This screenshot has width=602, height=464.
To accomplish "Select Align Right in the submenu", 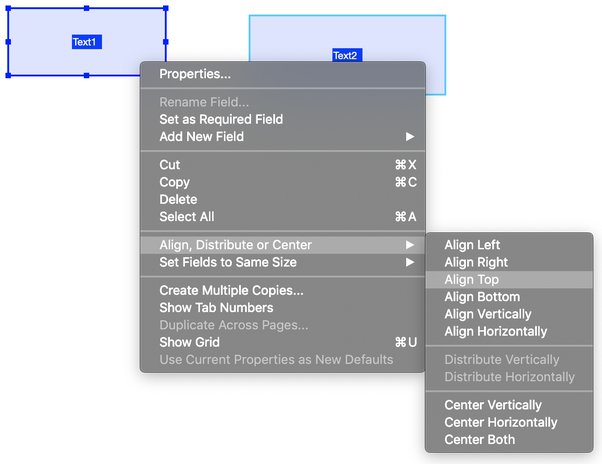I will click(509, 262).
